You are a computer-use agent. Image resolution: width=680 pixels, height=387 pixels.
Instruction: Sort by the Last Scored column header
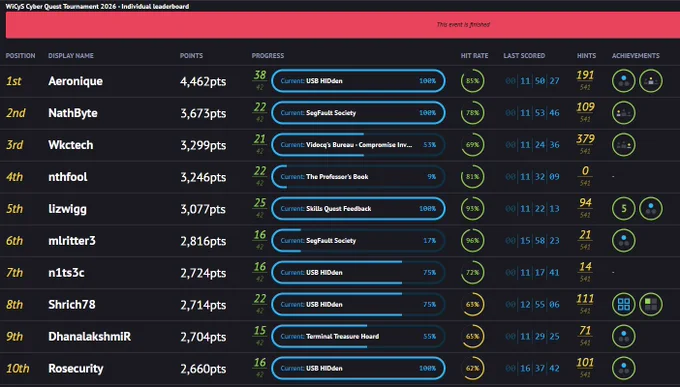pyautogui.click(x=524, y=56)
